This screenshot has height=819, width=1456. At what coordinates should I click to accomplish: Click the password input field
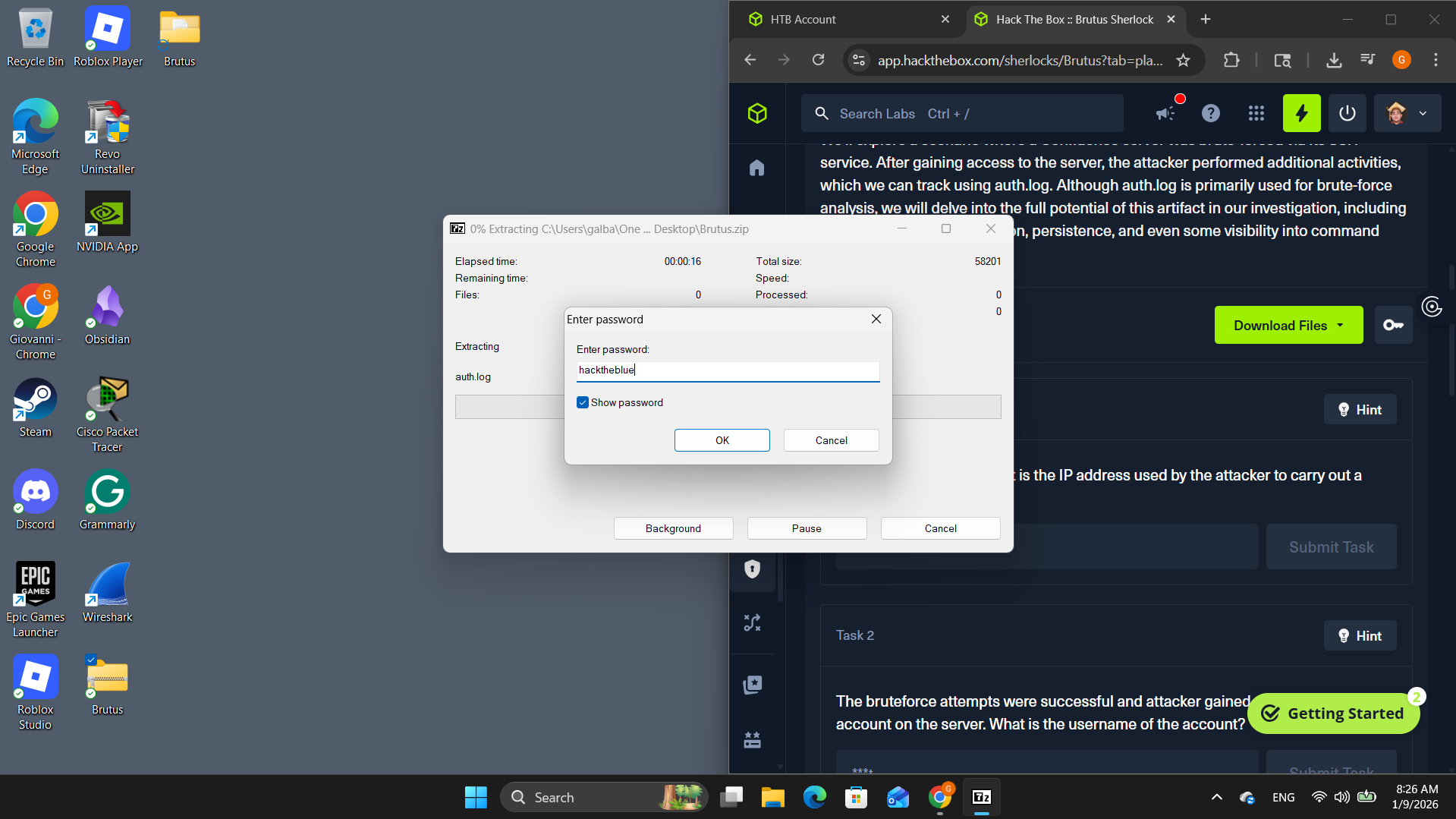(x=728, y=370)
